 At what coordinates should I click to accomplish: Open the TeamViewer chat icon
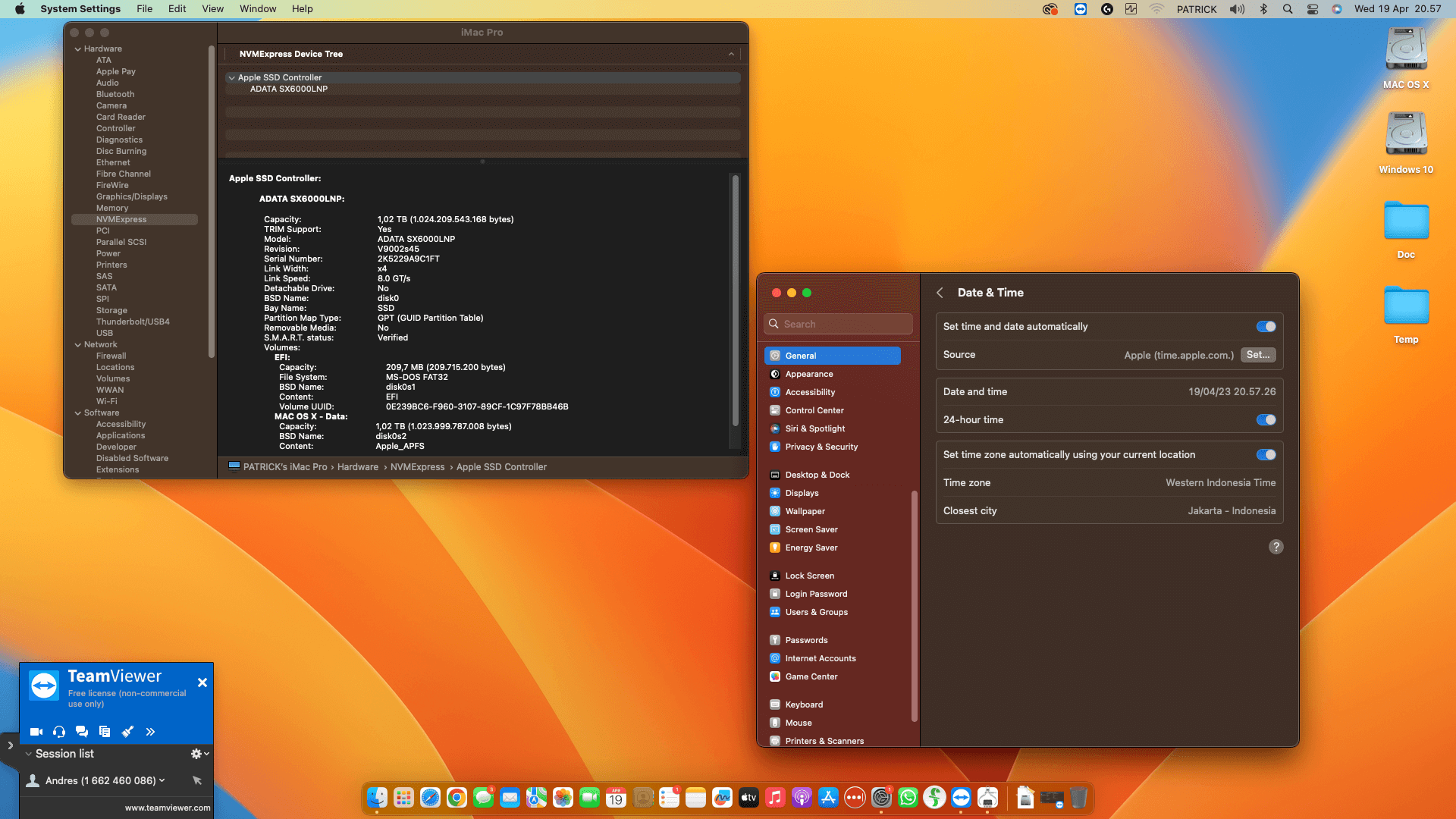[x=82, y=732]
